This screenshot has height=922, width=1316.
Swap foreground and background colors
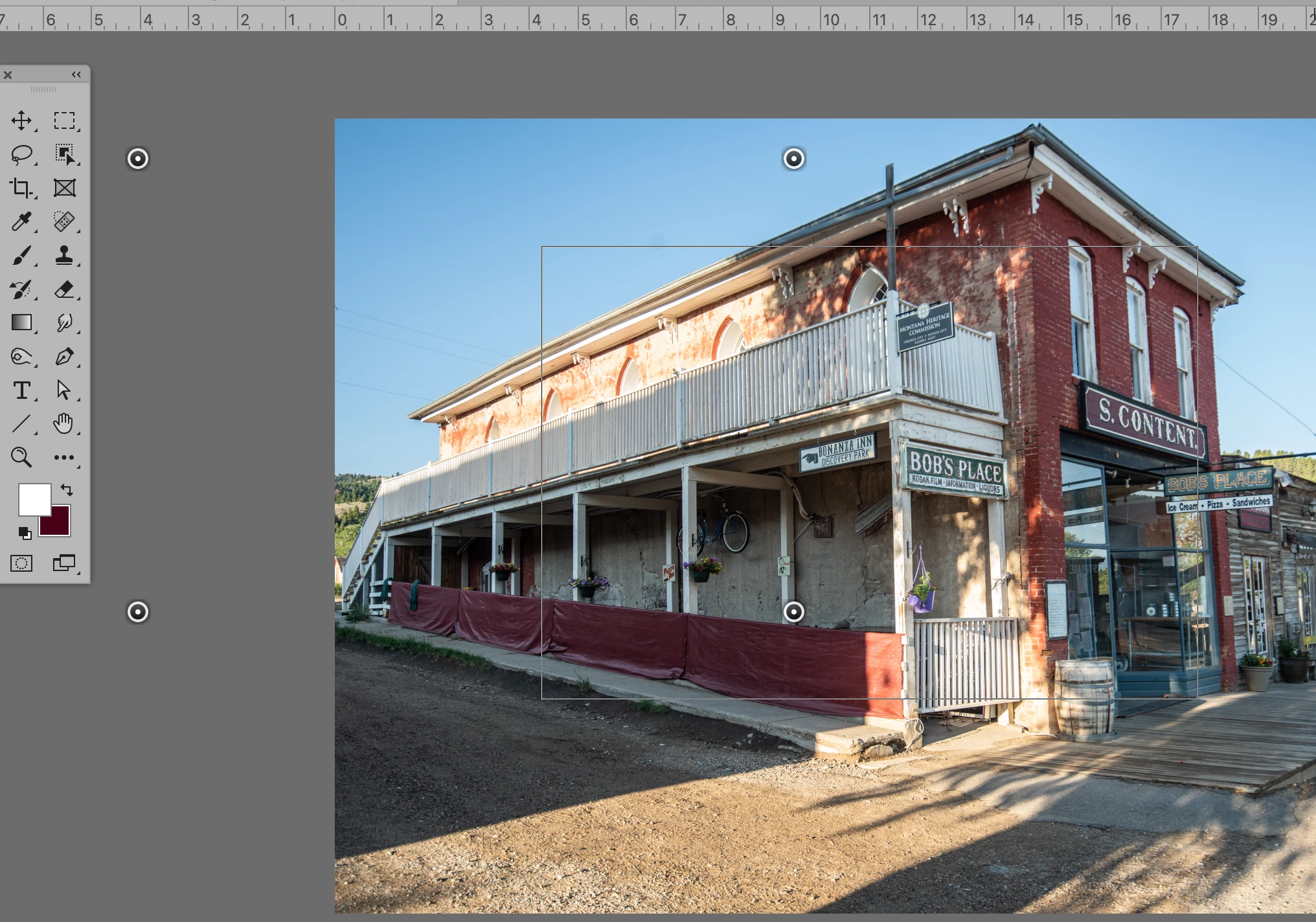pyautogui.click(x=67, y=489)
